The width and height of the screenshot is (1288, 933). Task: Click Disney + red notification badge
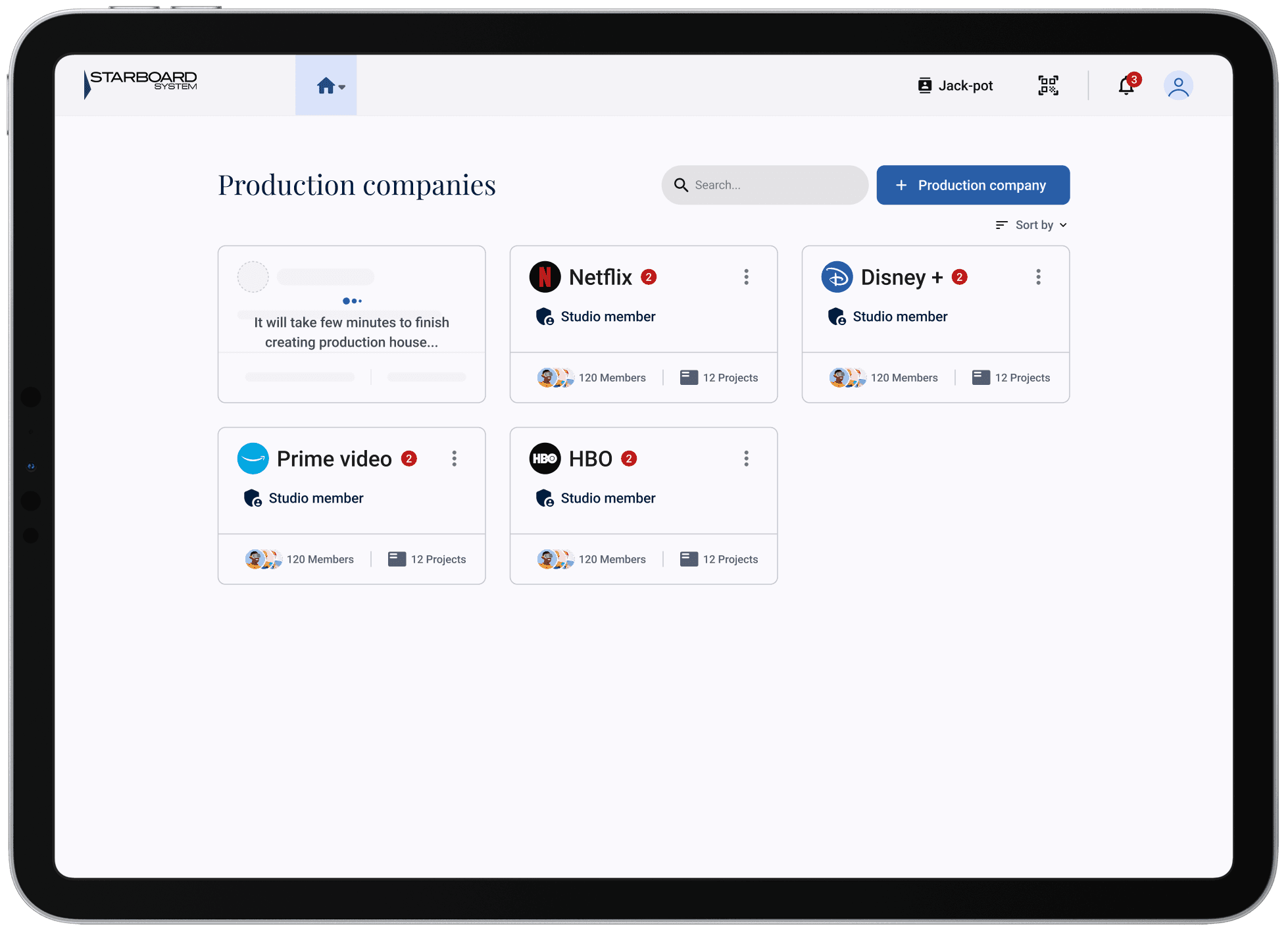960,277
